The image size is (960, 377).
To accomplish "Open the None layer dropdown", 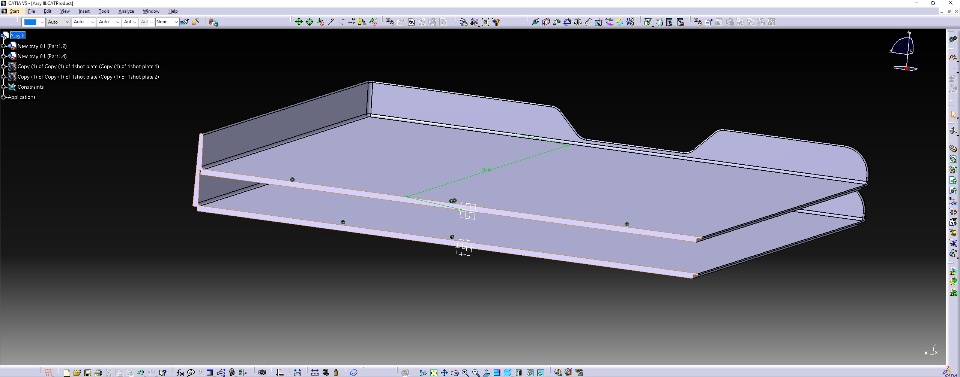I will [167, 21].
